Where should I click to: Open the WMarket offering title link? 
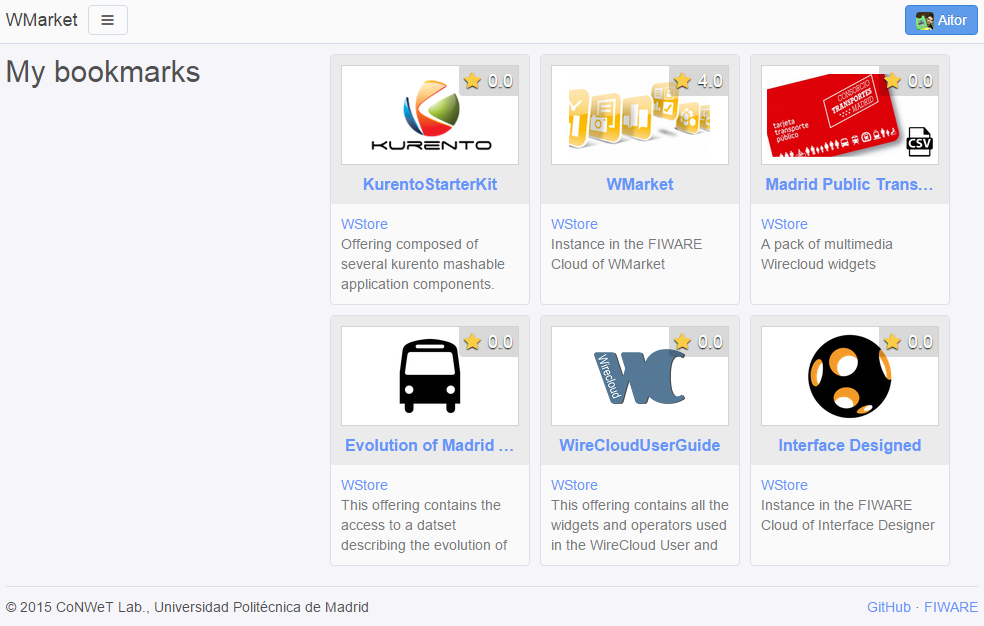point(639,184)
